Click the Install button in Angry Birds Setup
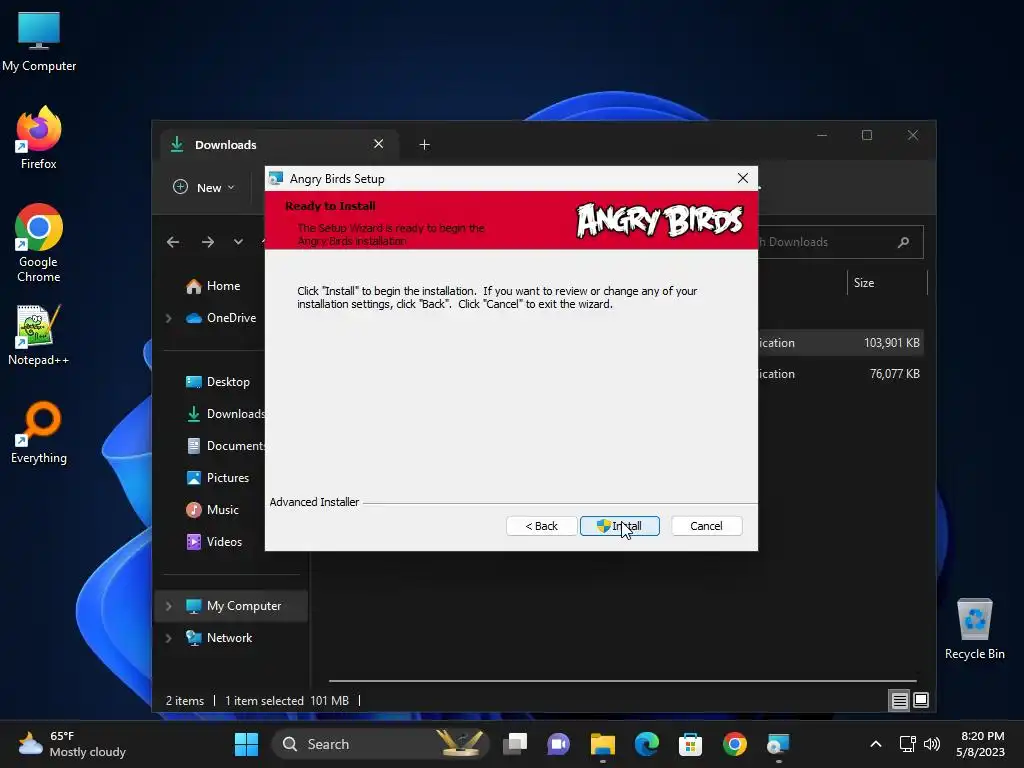 pyautogui.click(x=620, y=526)
